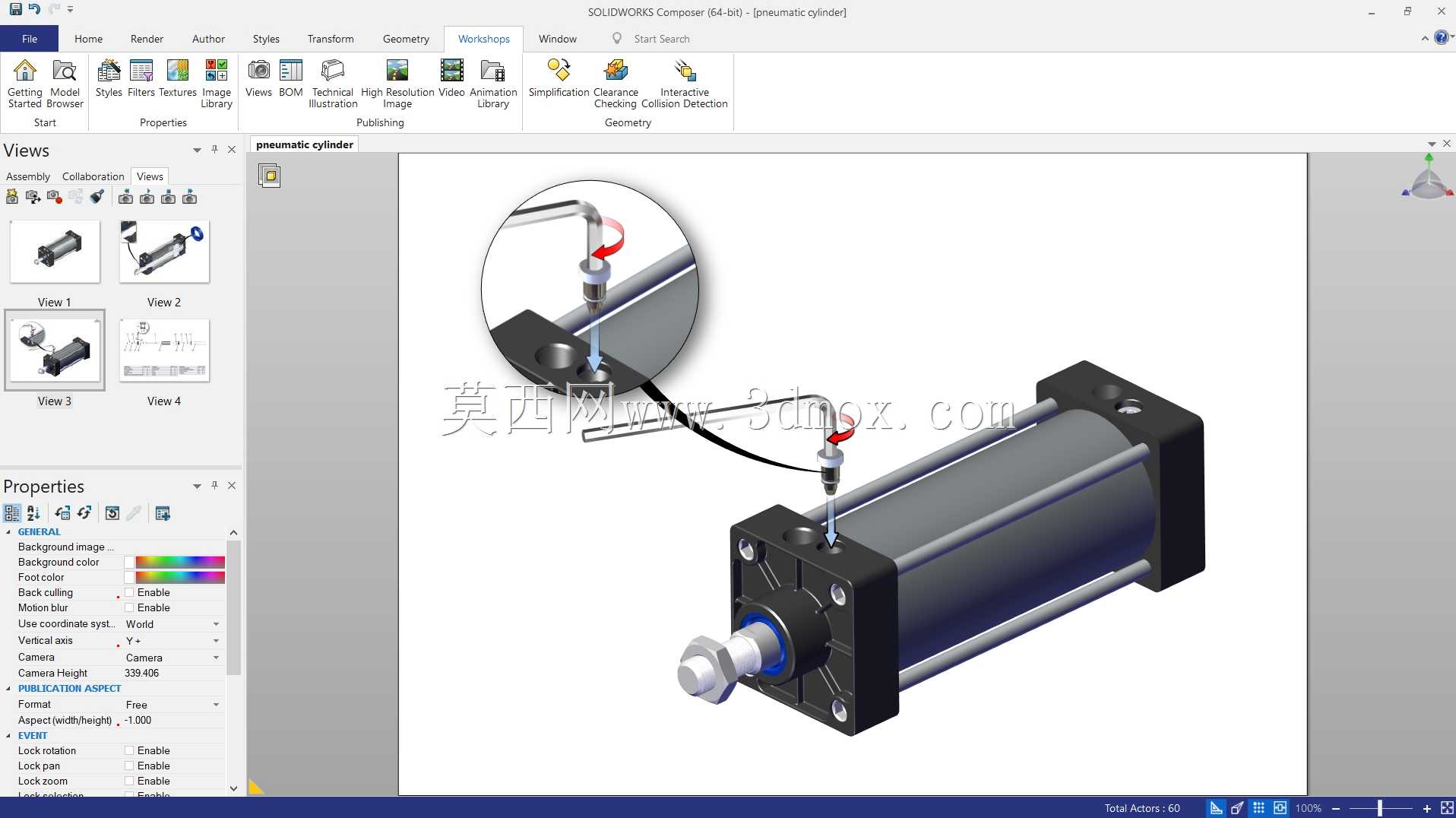Viewport: 1456px width, 818px height.
Task: Switch to the Assembly panel tab
Action: [x=28, y=176]
